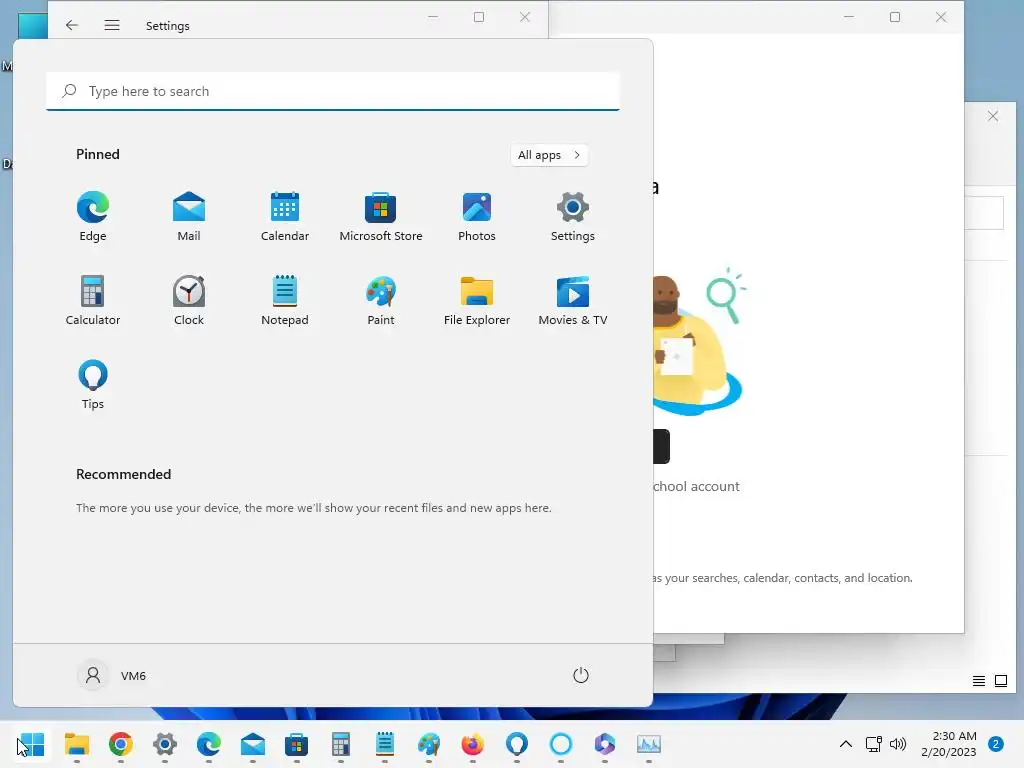
Task: Launch Movies & TV from pinned apps
Action: tap(573, 301)
